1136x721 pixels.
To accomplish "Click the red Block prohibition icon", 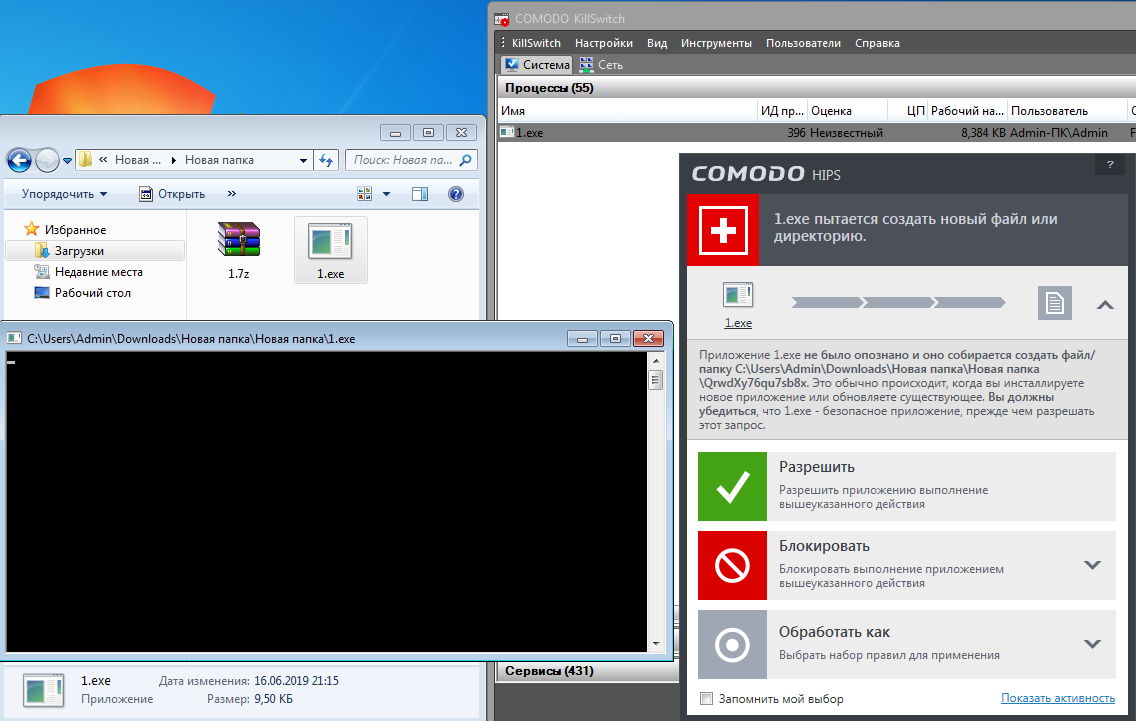I will pyautogui.click(x=732, y=565).
